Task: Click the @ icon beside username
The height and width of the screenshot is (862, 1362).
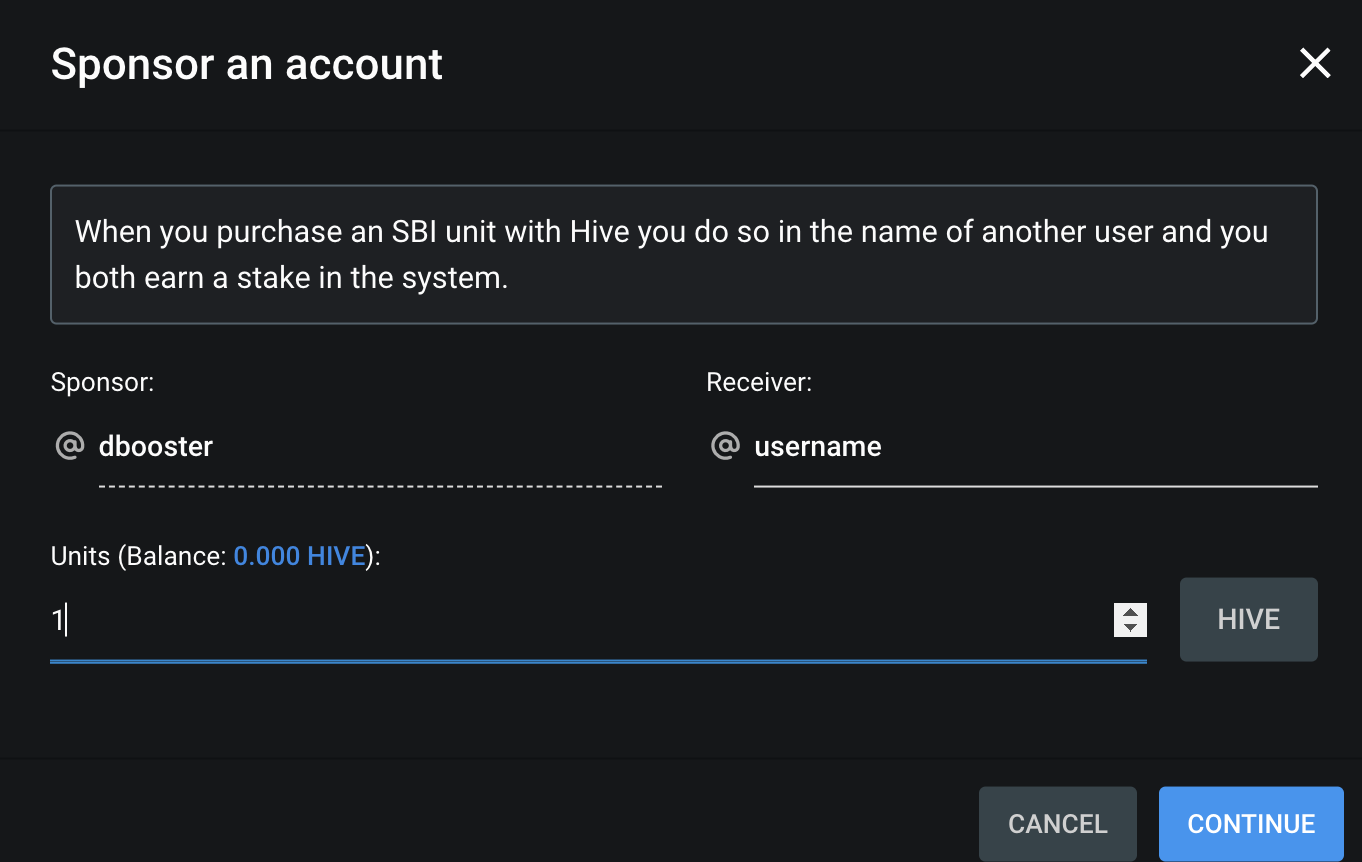Action: pos(725,445)
